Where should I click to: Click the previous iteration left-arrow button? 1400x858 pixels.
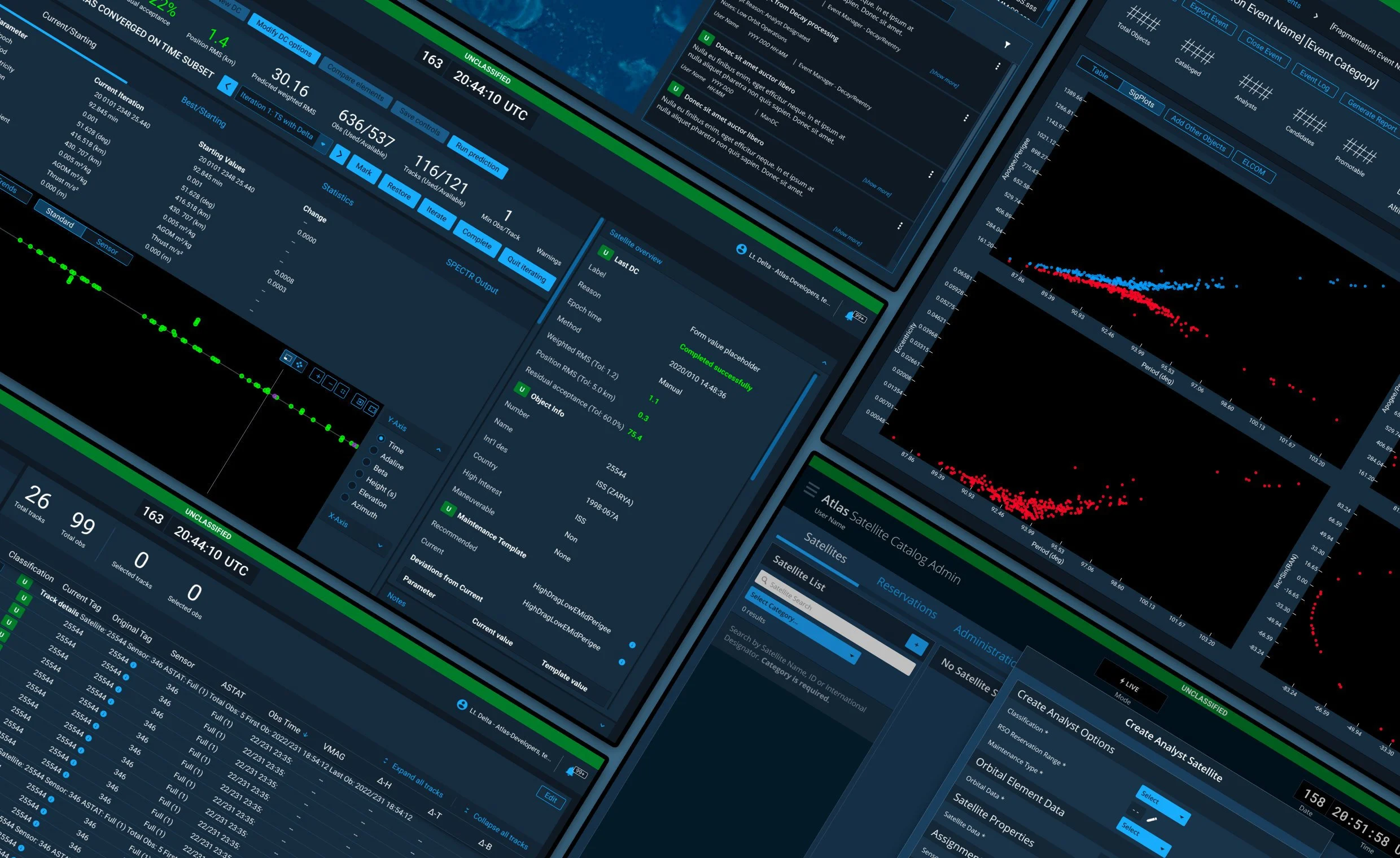coord(228,87)
